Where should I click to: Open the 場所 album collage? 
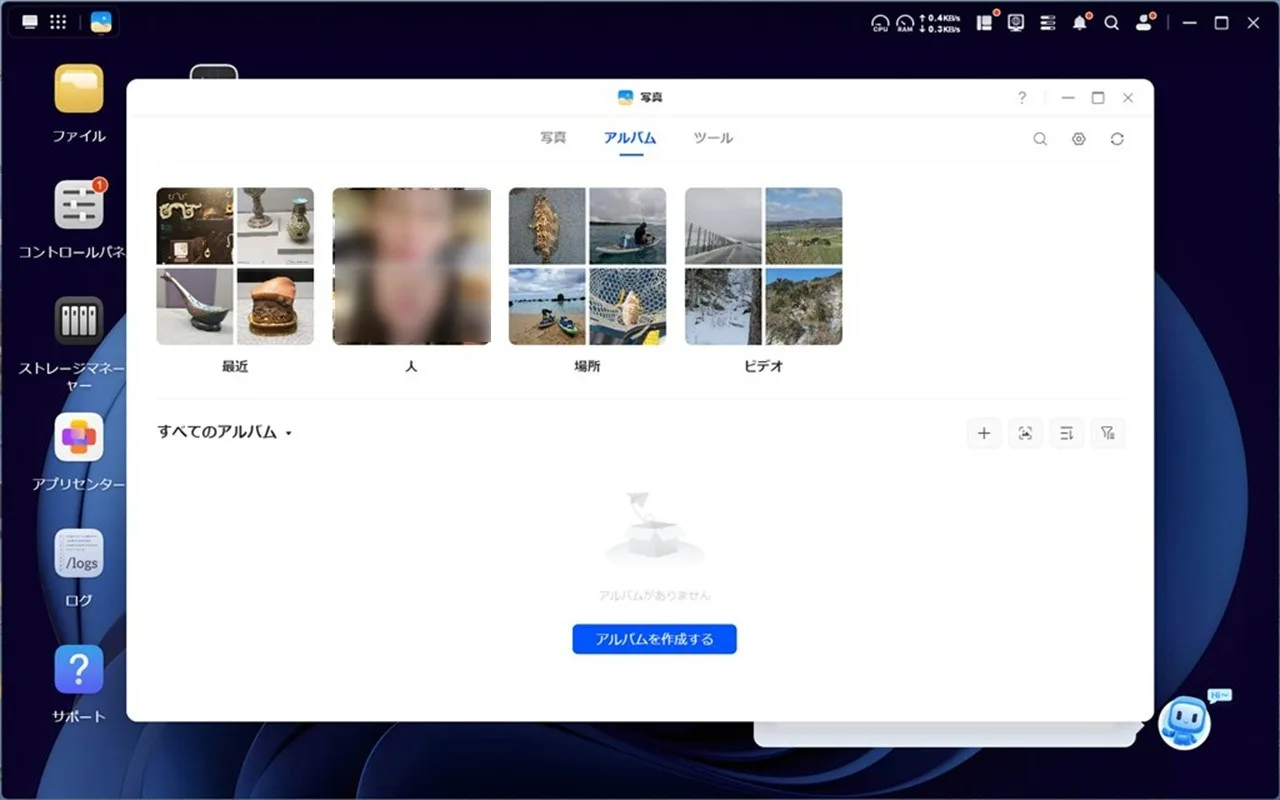click(x=587, y=266)
